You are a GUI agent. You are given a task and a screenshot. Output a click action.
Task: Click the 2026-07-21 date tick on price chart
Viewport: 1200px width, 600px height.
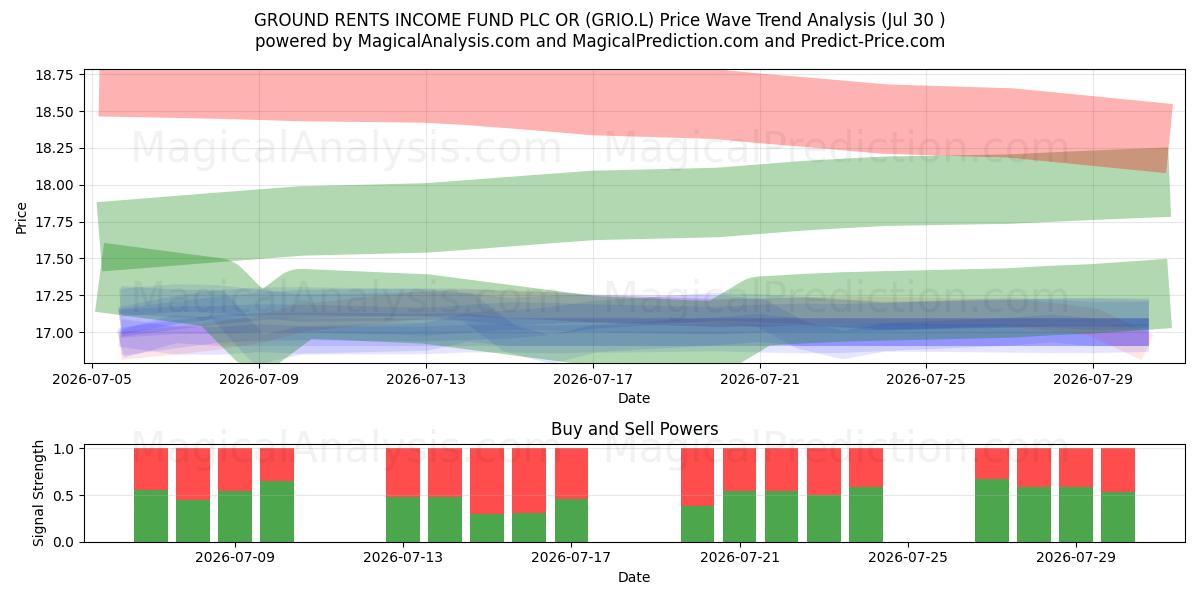[761, 379]
